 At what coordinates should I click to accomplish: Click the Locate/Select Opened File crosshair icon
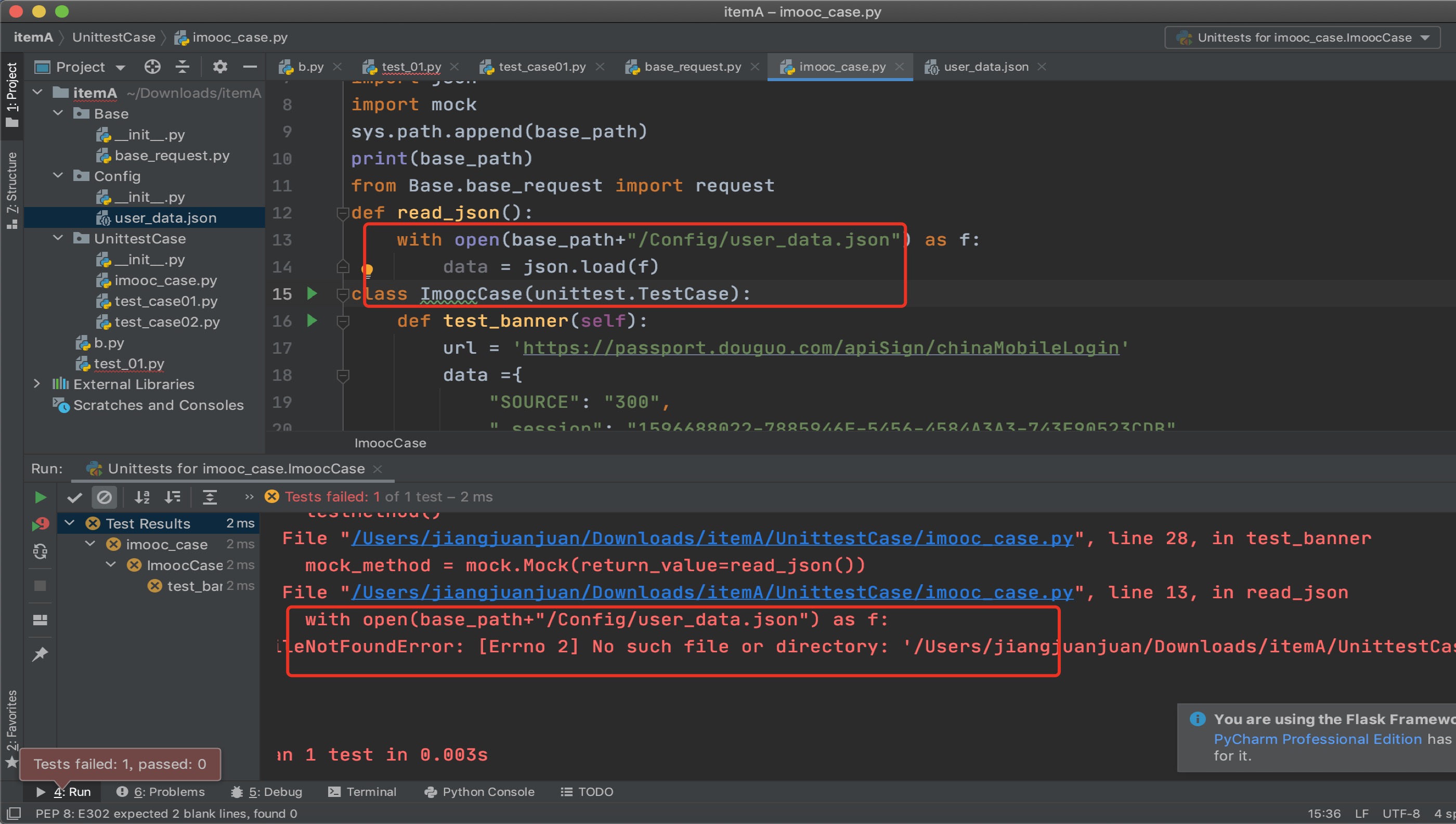point(152,67)
